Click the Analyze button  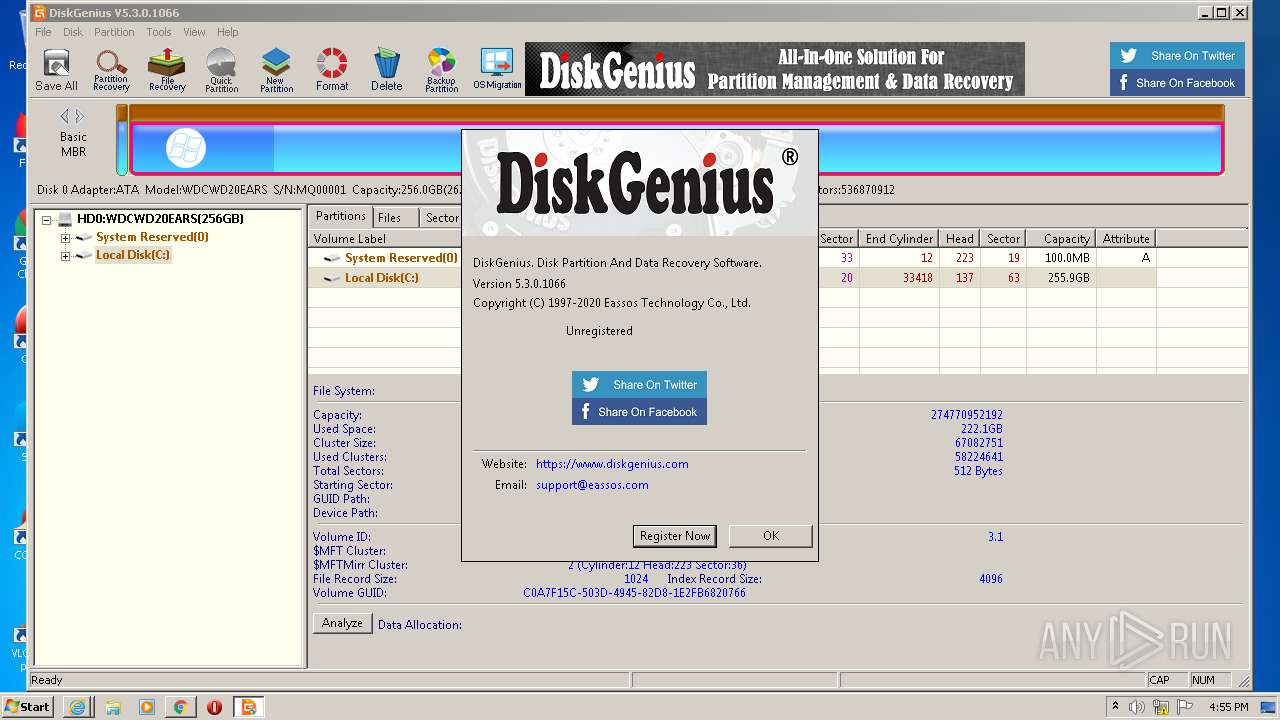tap(342, 623)
